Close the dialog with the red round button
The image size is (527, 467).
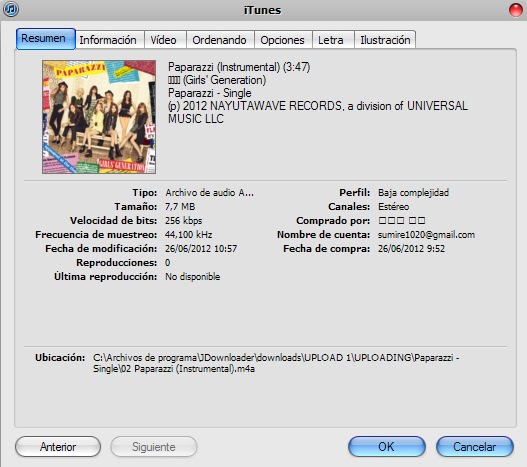(x=516, y=10)
